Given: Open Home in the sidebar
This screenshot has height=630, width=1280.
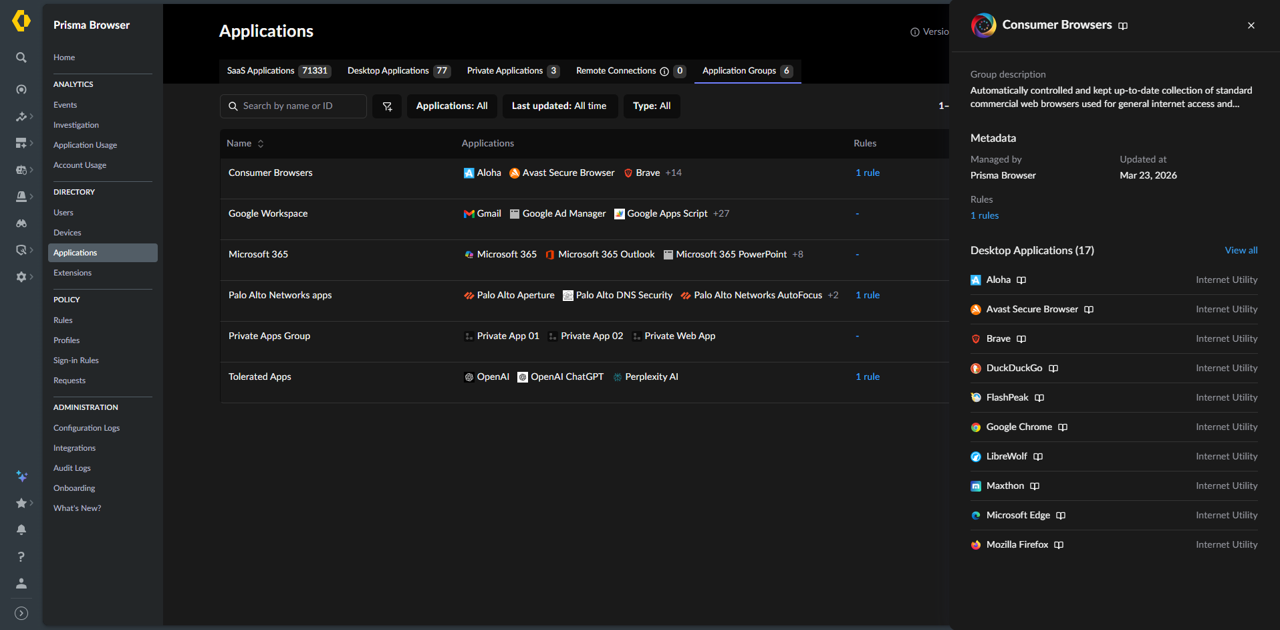Looking at the screenshot, I should pos(64,58).
